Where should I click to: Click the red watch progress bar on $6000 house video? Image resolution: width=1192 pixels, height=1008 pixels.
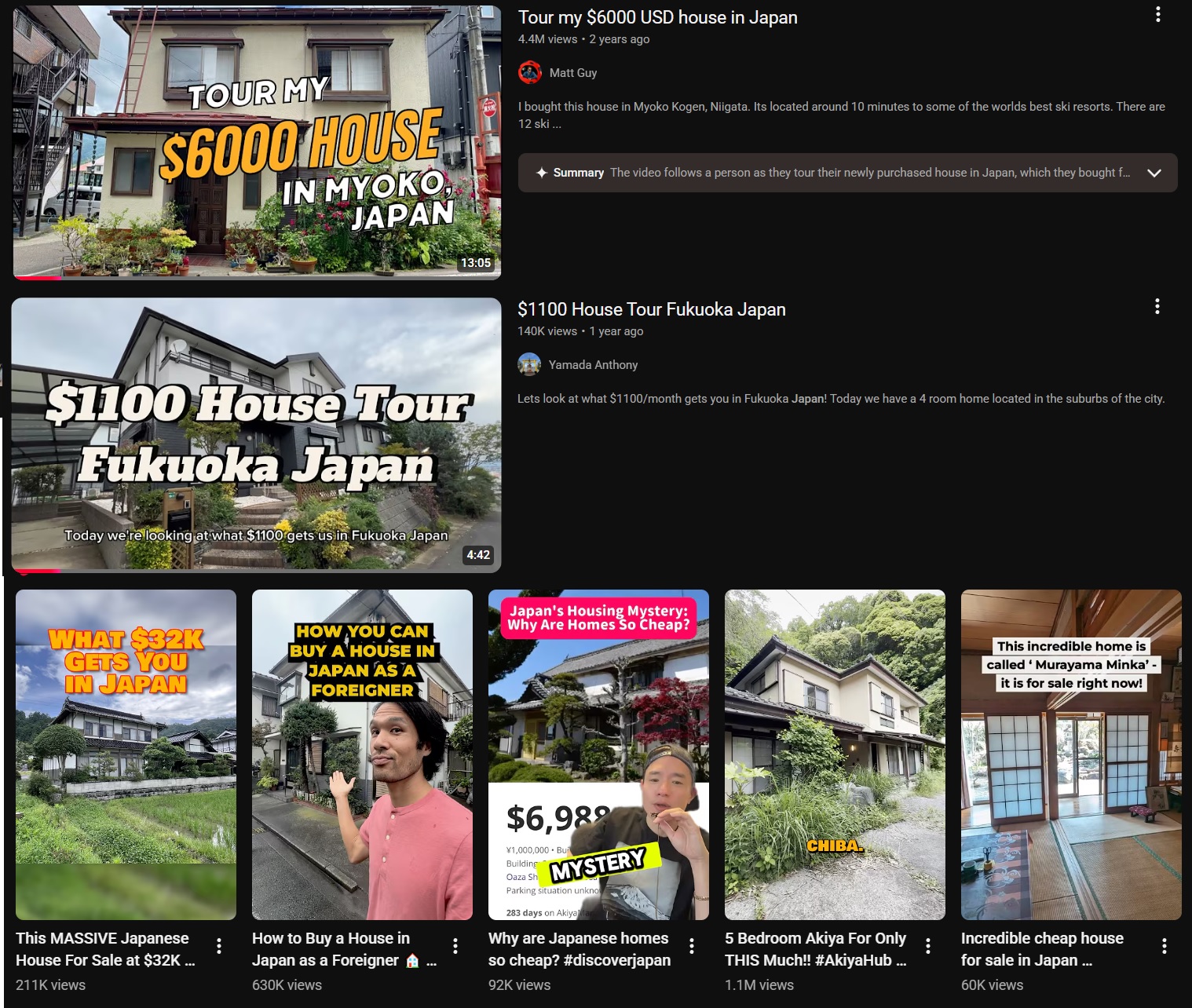[x=37, y=277]
